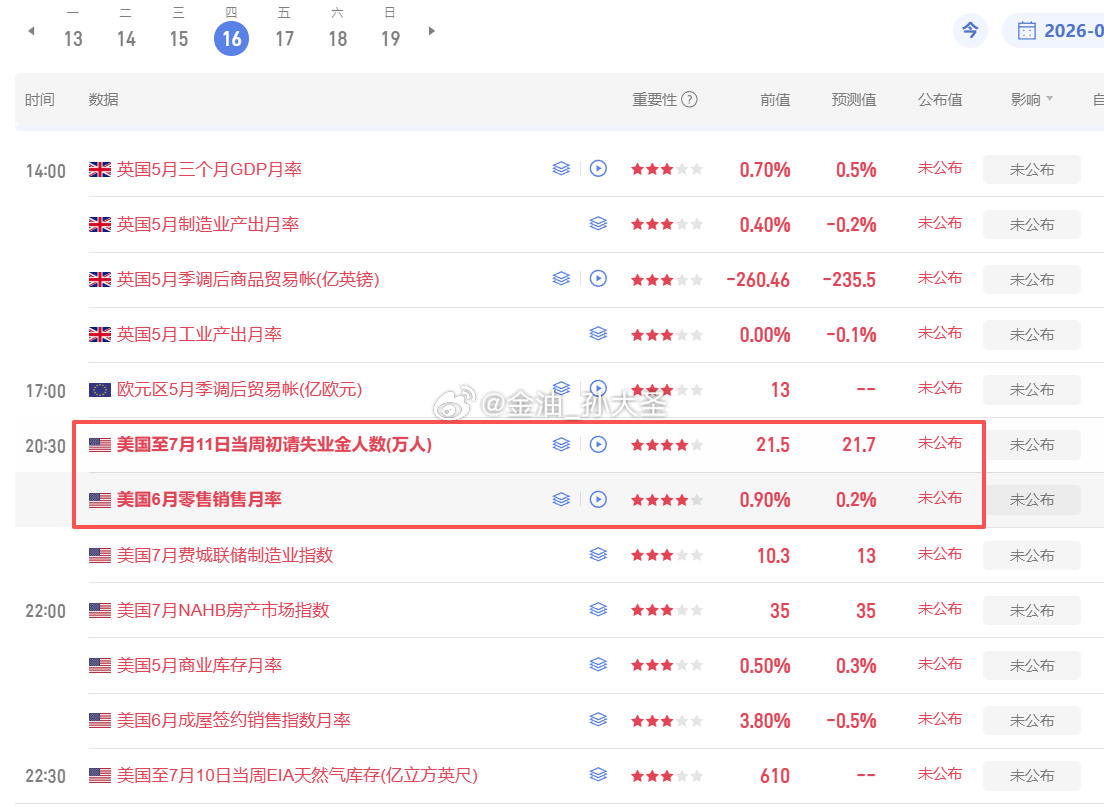Click 未公布 impact button for 英国GDP月率

tap(1031, 170)
